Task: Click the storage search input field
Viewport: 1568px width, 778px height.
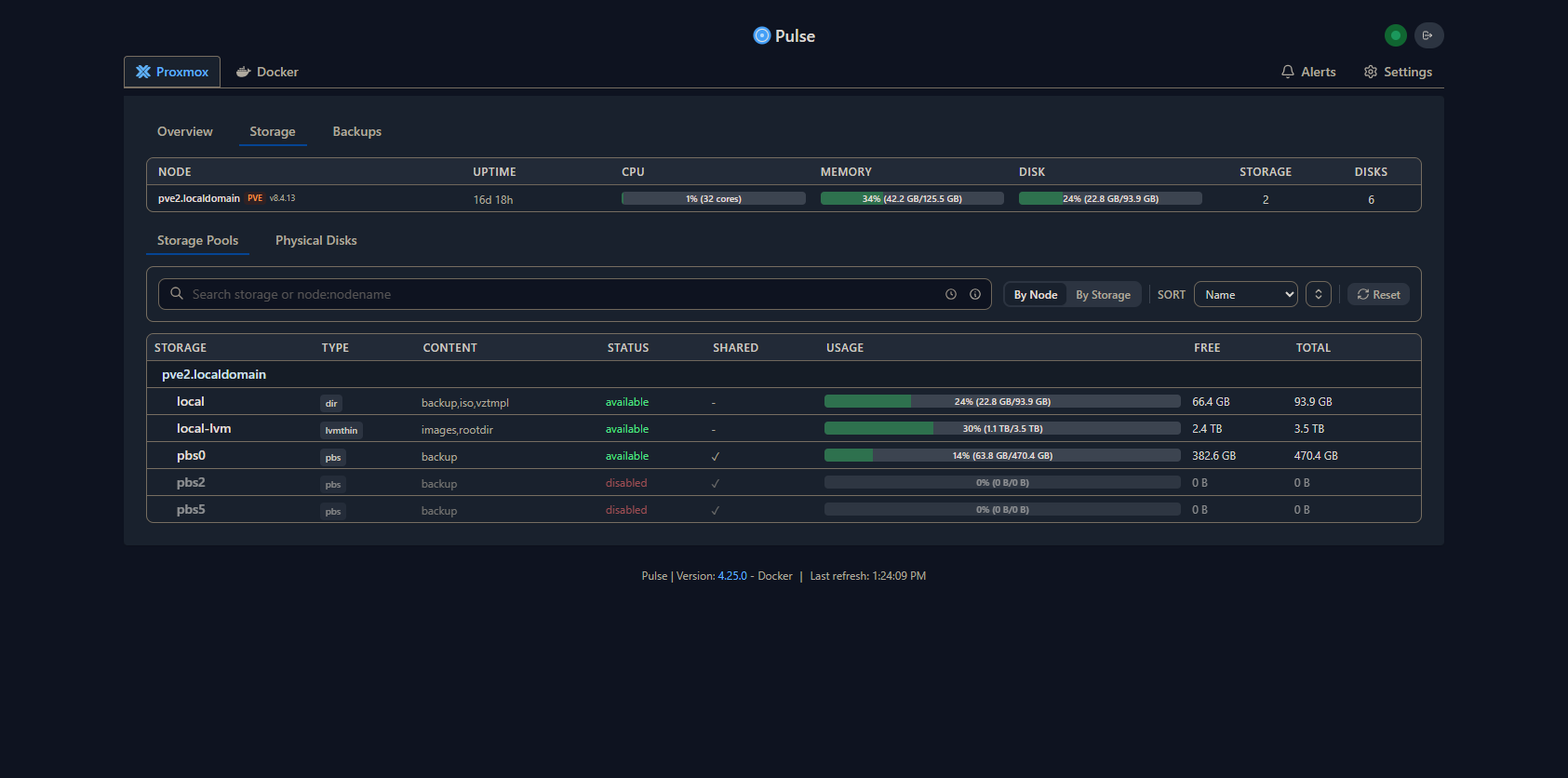Action: (x=558, y=294)
